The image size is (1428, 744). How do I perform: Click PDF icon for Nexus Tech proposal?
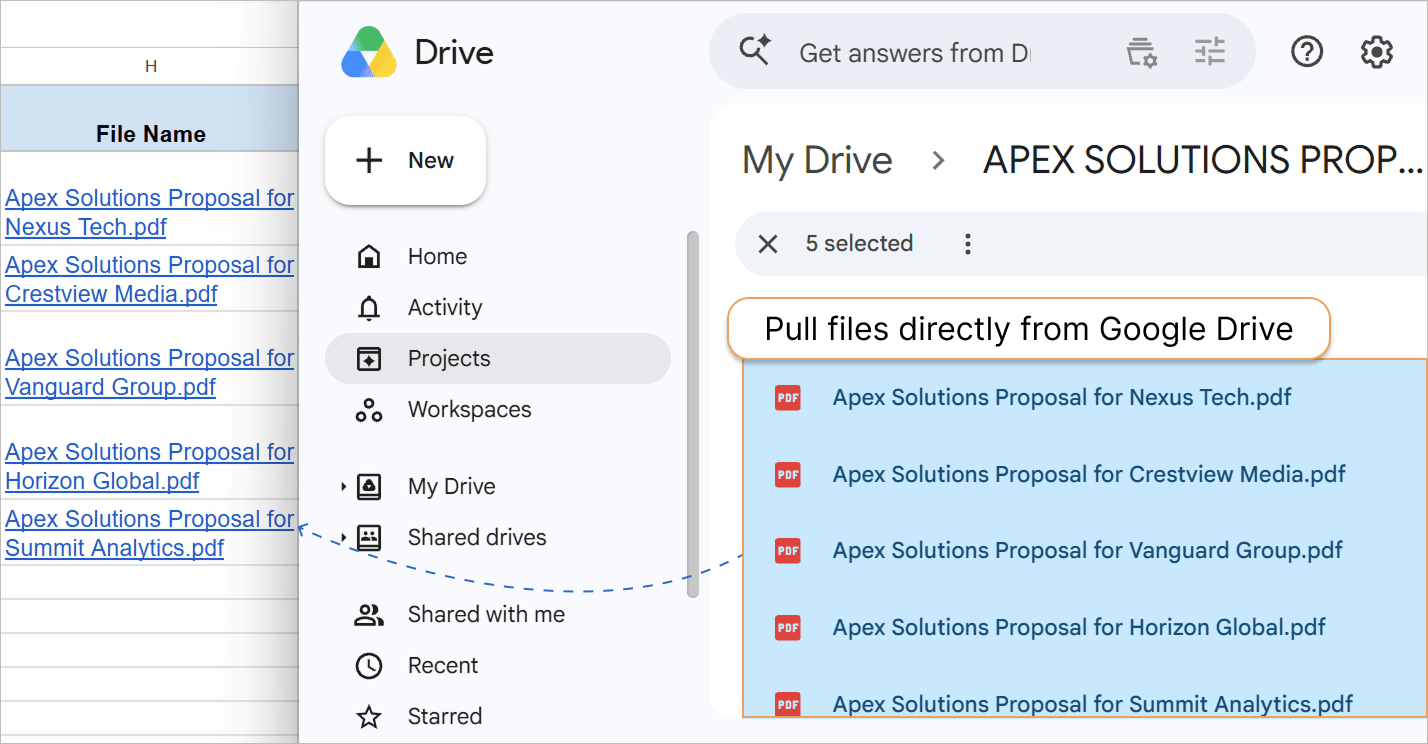pos(788,398)
